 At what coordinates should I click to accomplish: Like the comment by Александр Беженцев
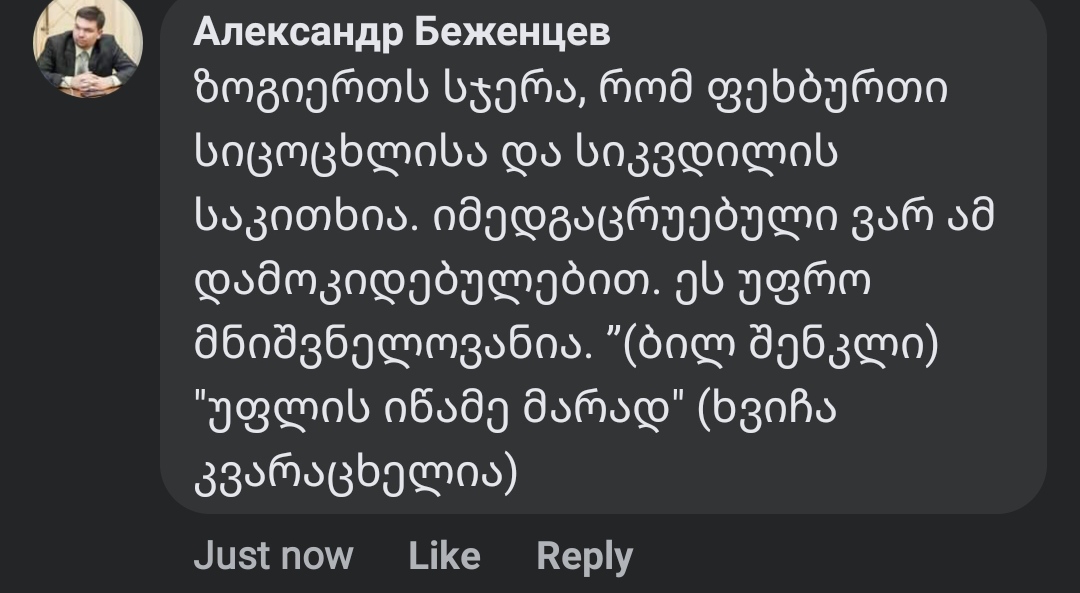pos(444,556)
